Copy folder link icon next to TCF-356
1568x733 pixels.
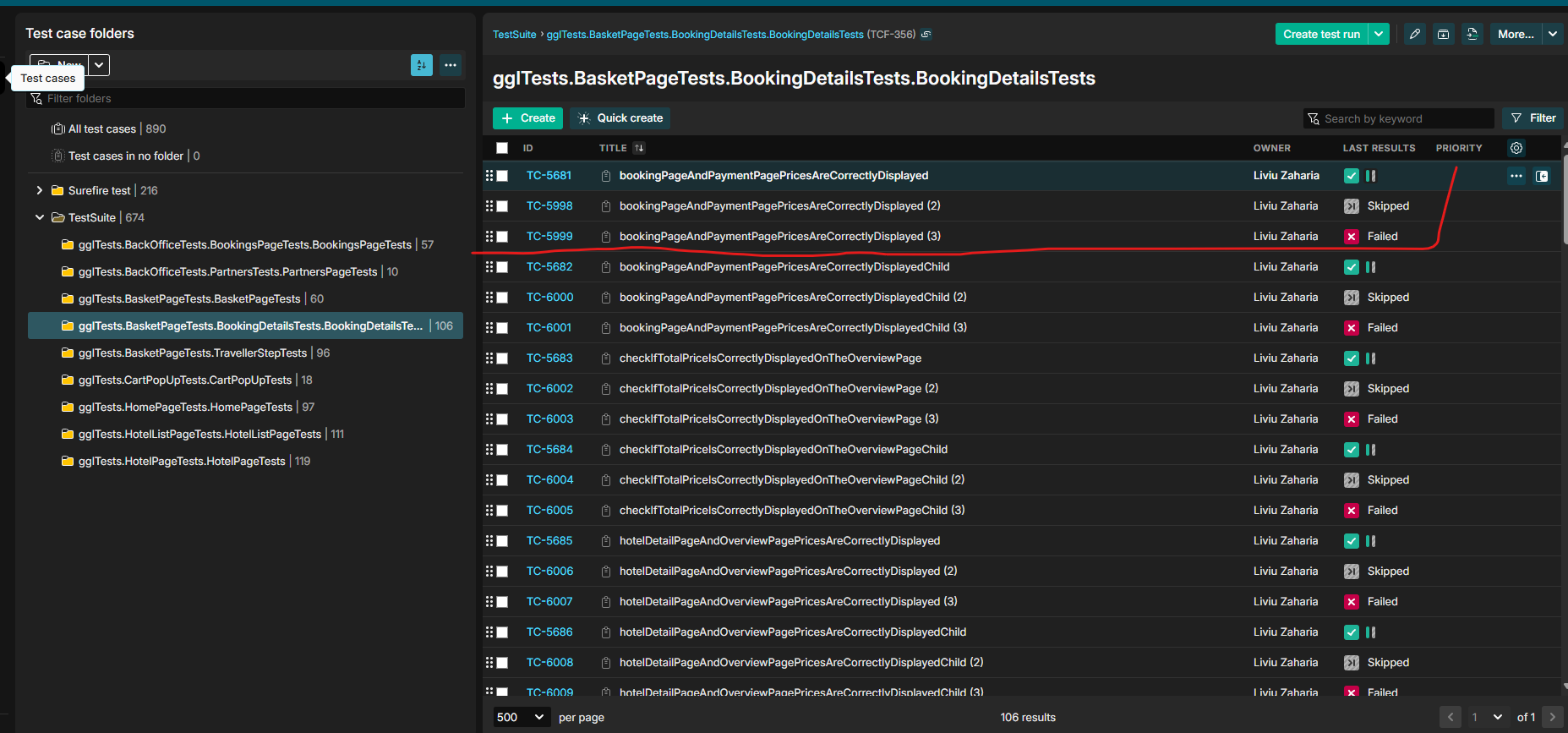point(926,35)
